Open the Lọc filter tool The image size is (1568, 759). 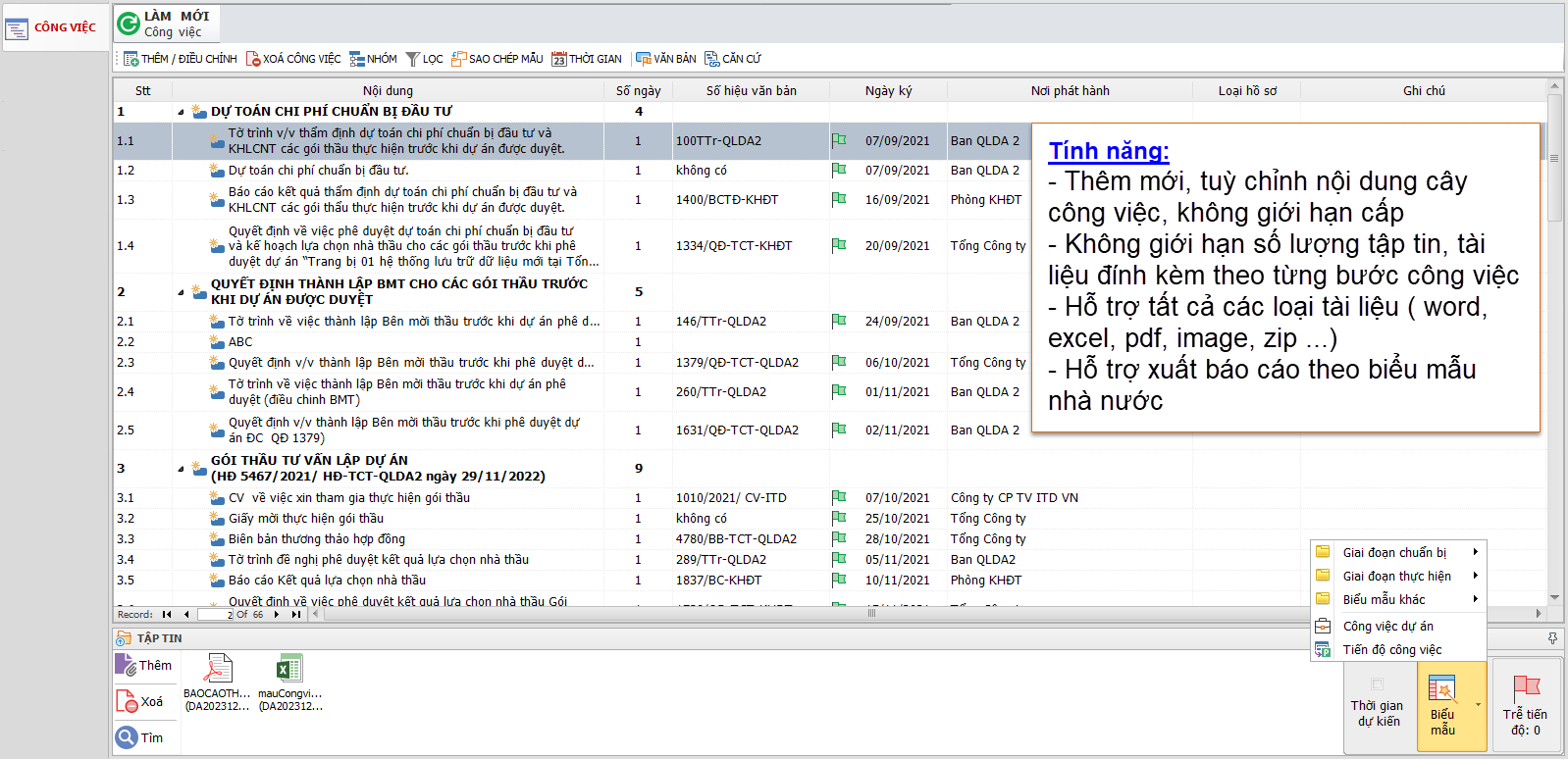(413, 59)
